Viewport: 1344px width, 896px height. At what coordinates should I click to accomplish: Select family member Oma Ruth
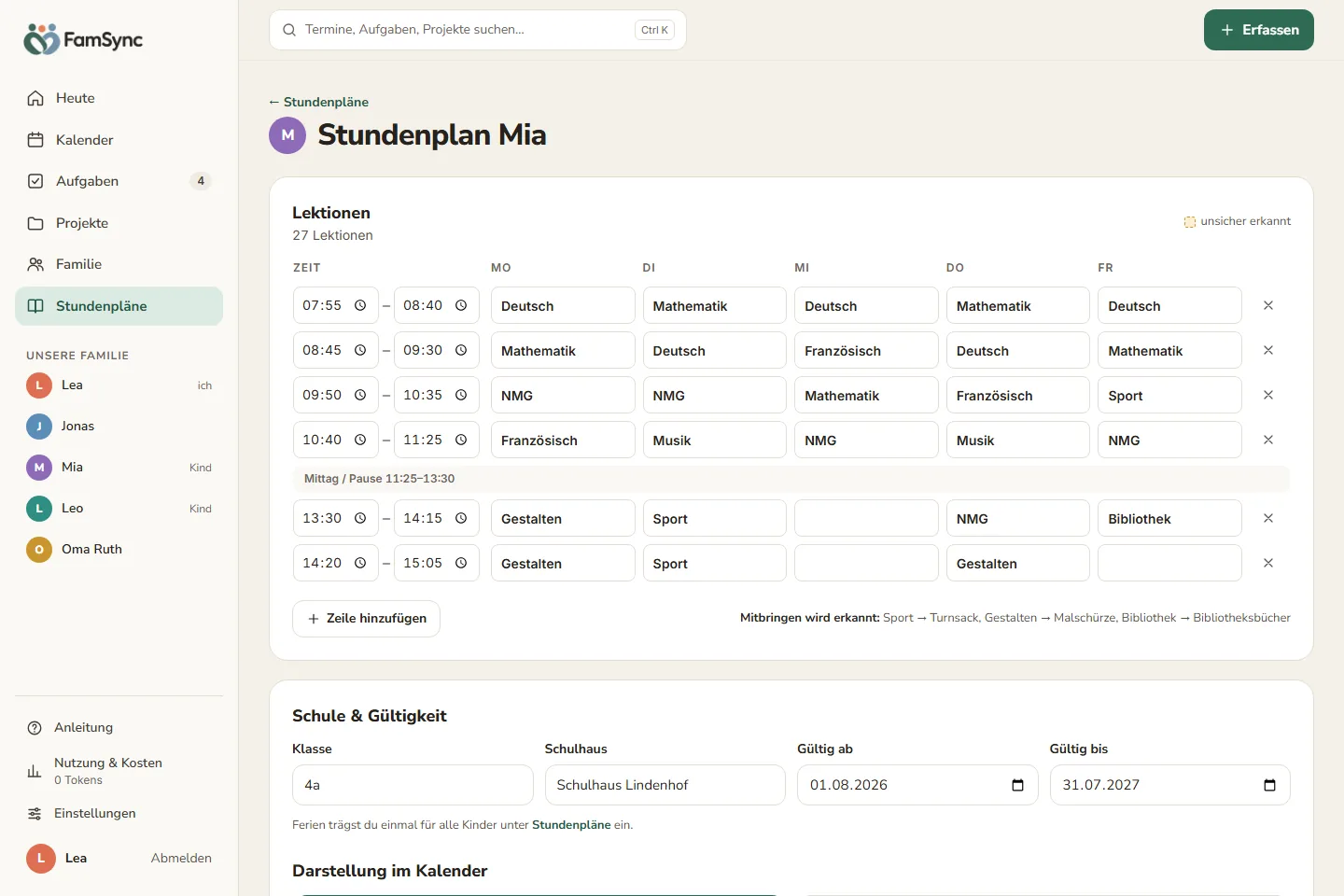(119, 550)
